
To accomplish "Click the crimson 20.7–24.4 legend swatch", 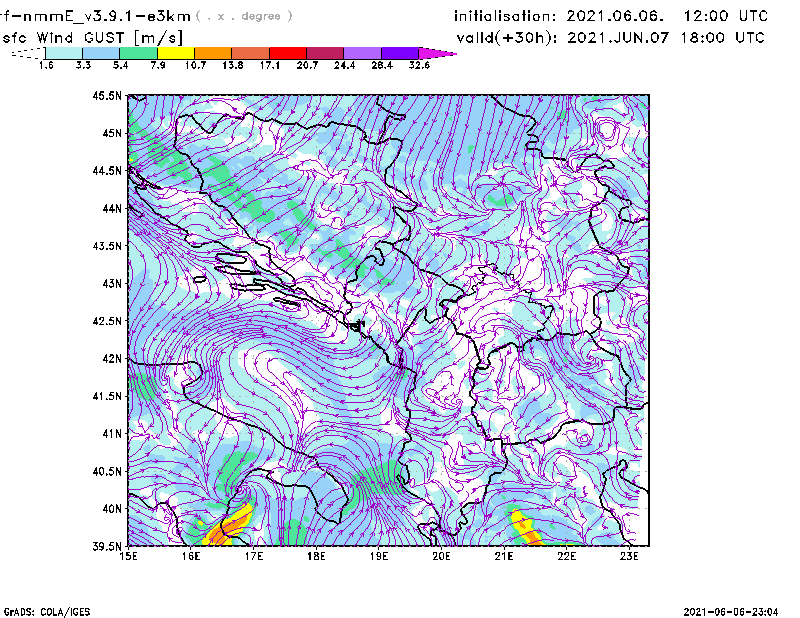I will pos(325,53).
